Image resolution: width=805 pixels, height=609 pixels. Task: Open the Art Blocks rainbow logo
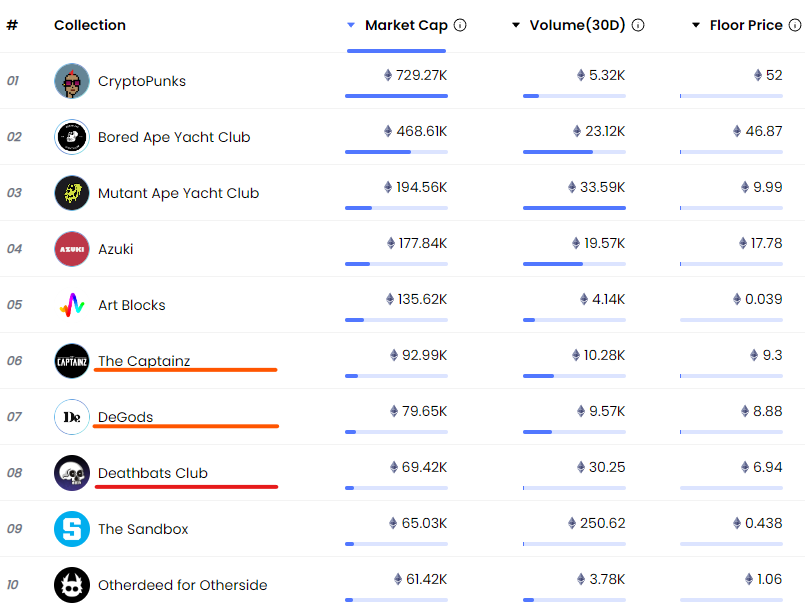(72, 305)
